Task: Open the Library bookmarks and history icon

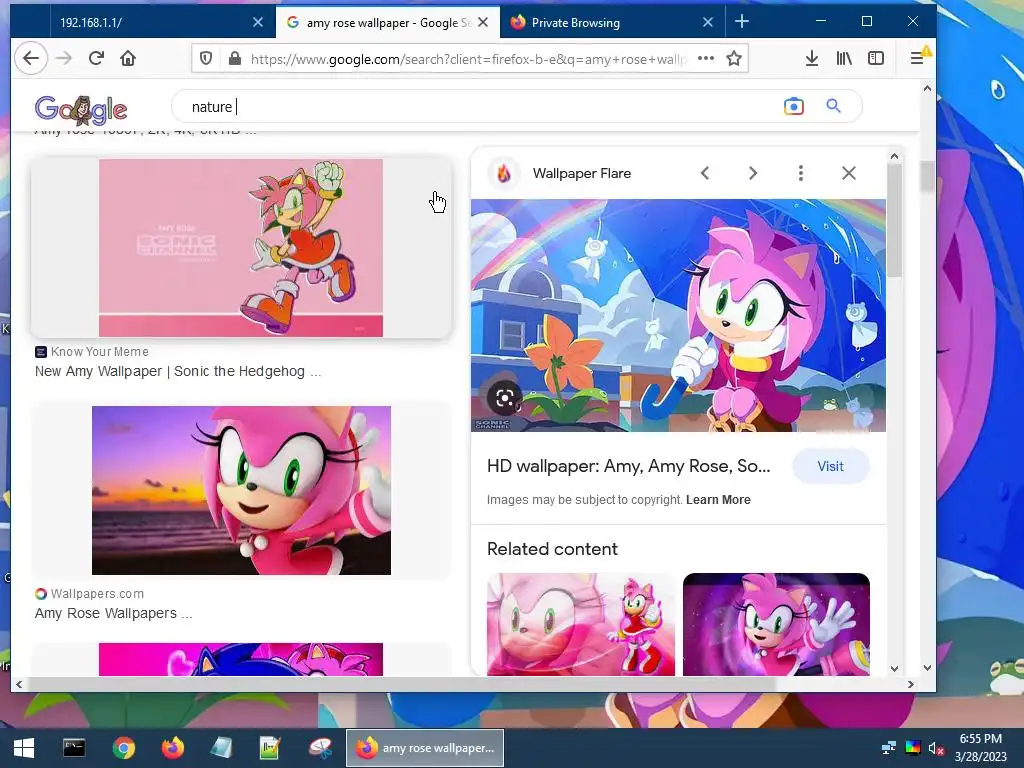Action: click(844, 59)
